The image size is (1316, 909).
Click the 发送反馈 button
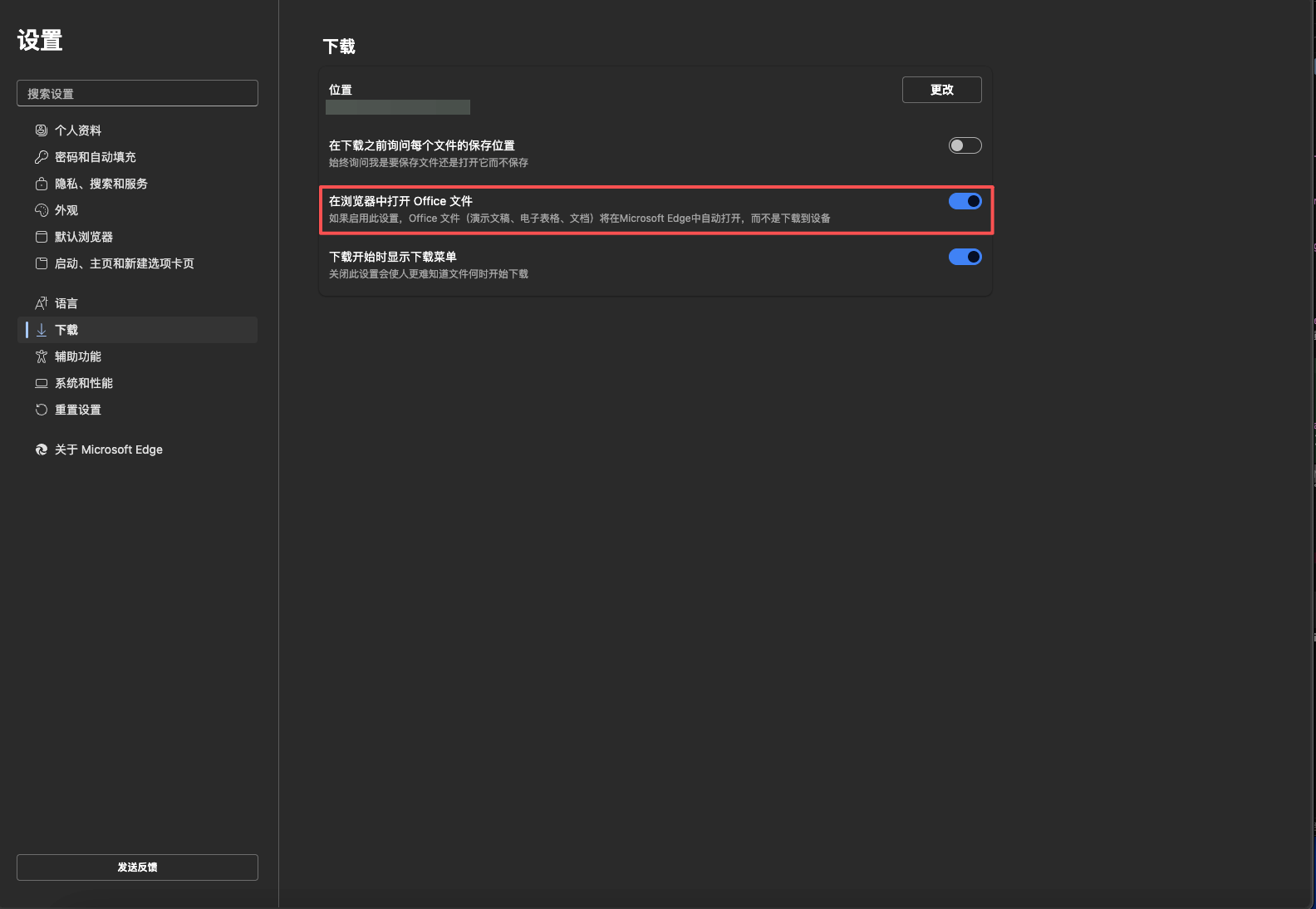pos(137,867)
